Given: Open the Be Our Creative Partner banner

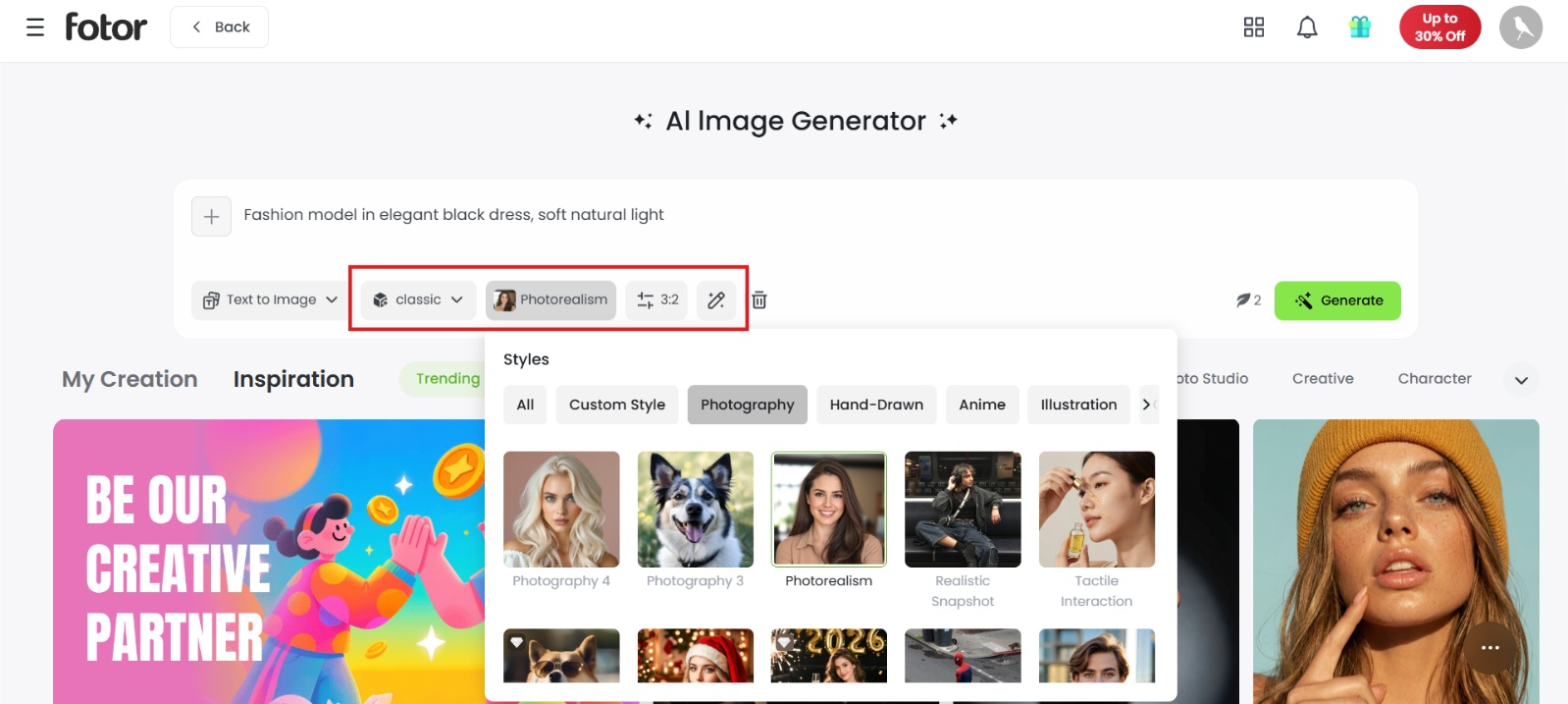Looking at the screenshot, I should (269, 562).
